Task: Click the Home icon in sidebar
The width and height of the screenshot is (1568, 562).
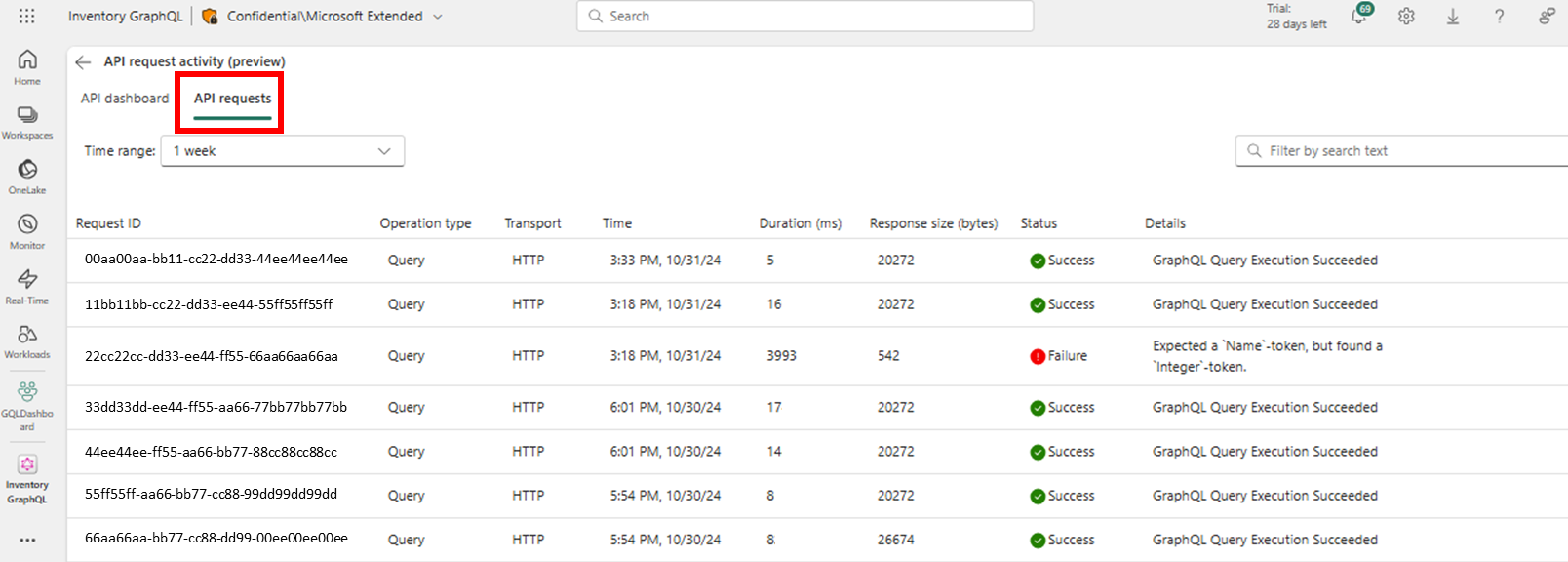Action: point(27,66)
